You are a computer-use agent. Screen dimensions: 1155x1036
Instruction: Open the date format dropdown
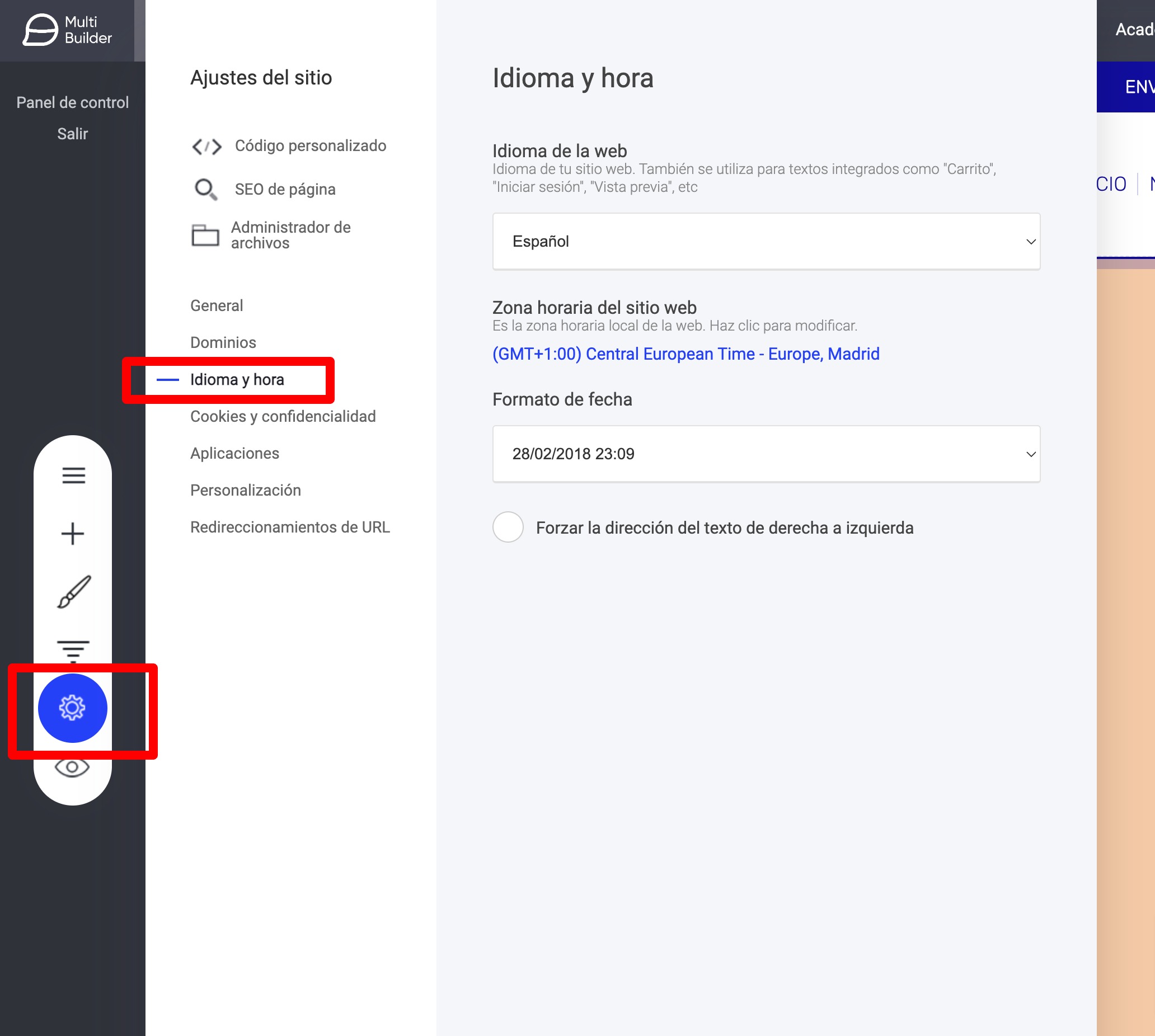pos(766,454)
